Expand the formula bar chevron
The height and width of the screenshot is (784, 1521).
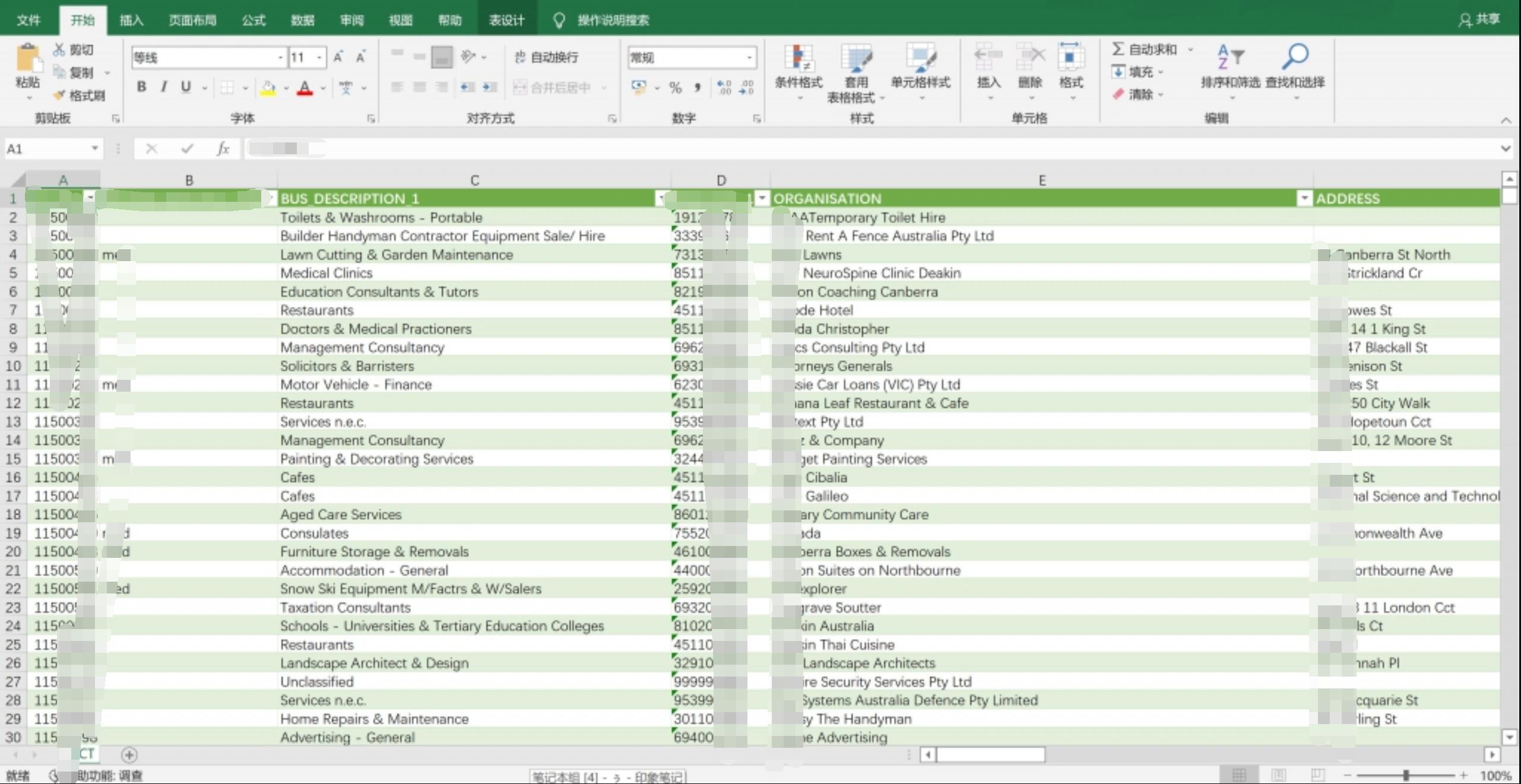pos(1506,148)
